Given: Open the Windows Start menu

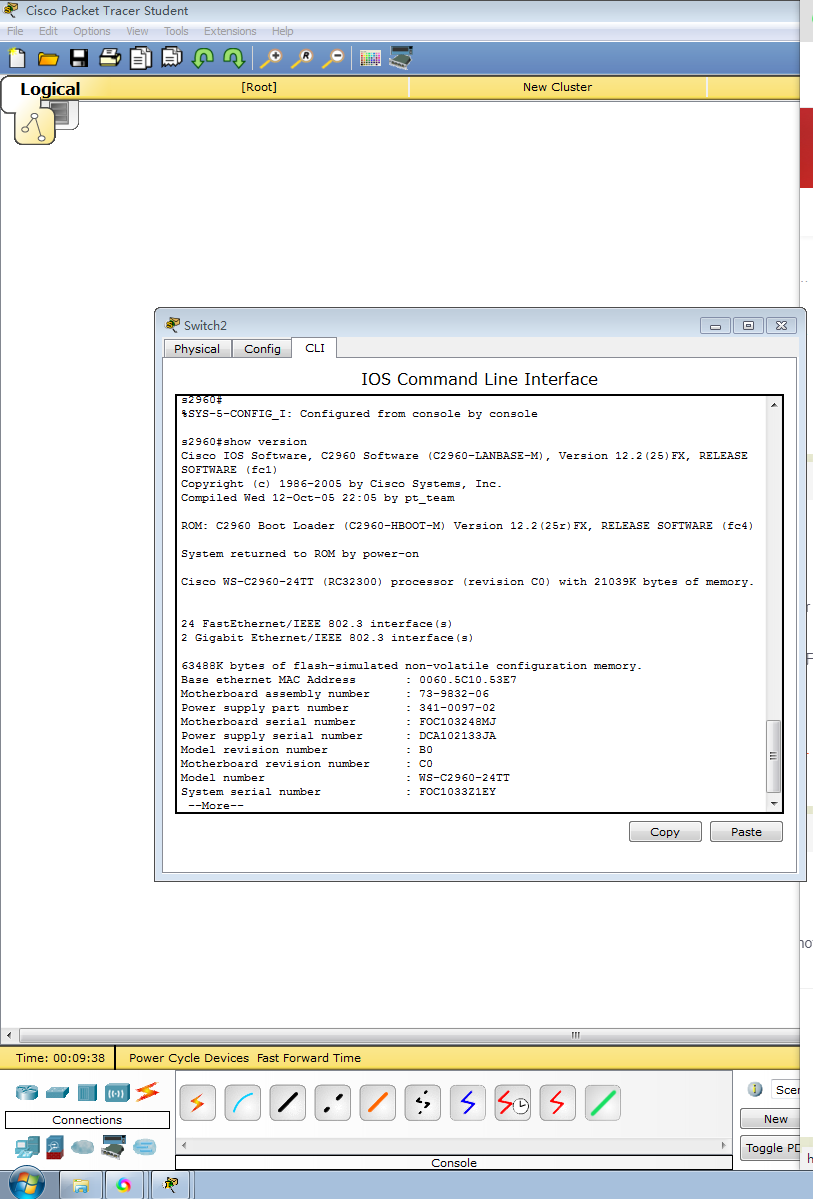Looking at the screenshot, I should [x=27, y=1184].
